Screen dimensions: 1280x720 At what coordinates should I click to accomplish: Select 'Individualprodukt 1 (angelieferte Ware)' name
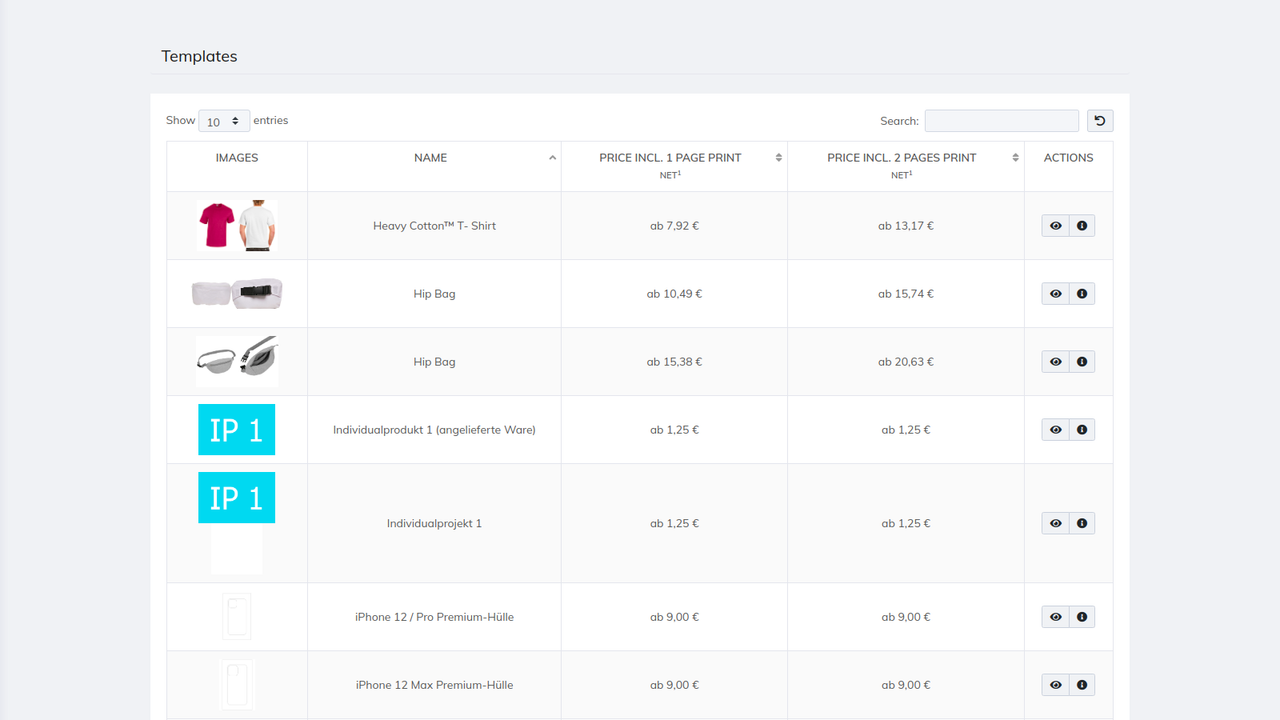[434, 430]
